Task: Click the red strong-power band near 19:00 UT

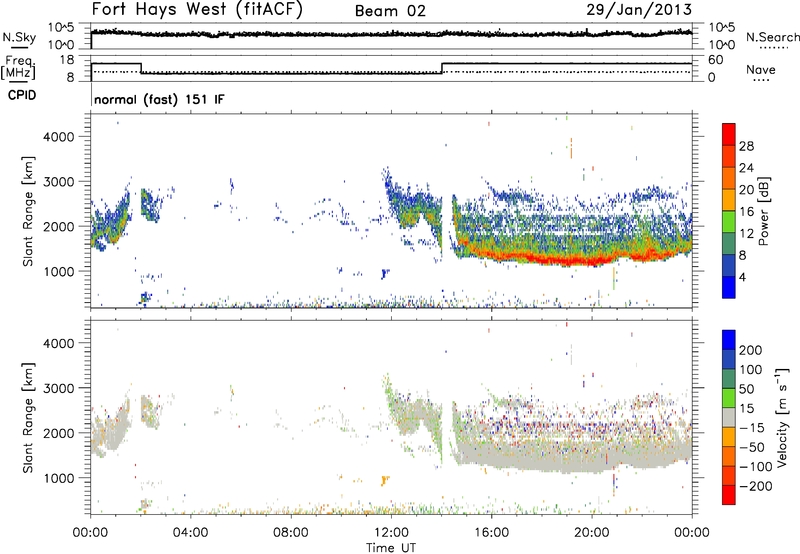Action: pos(566,261)
